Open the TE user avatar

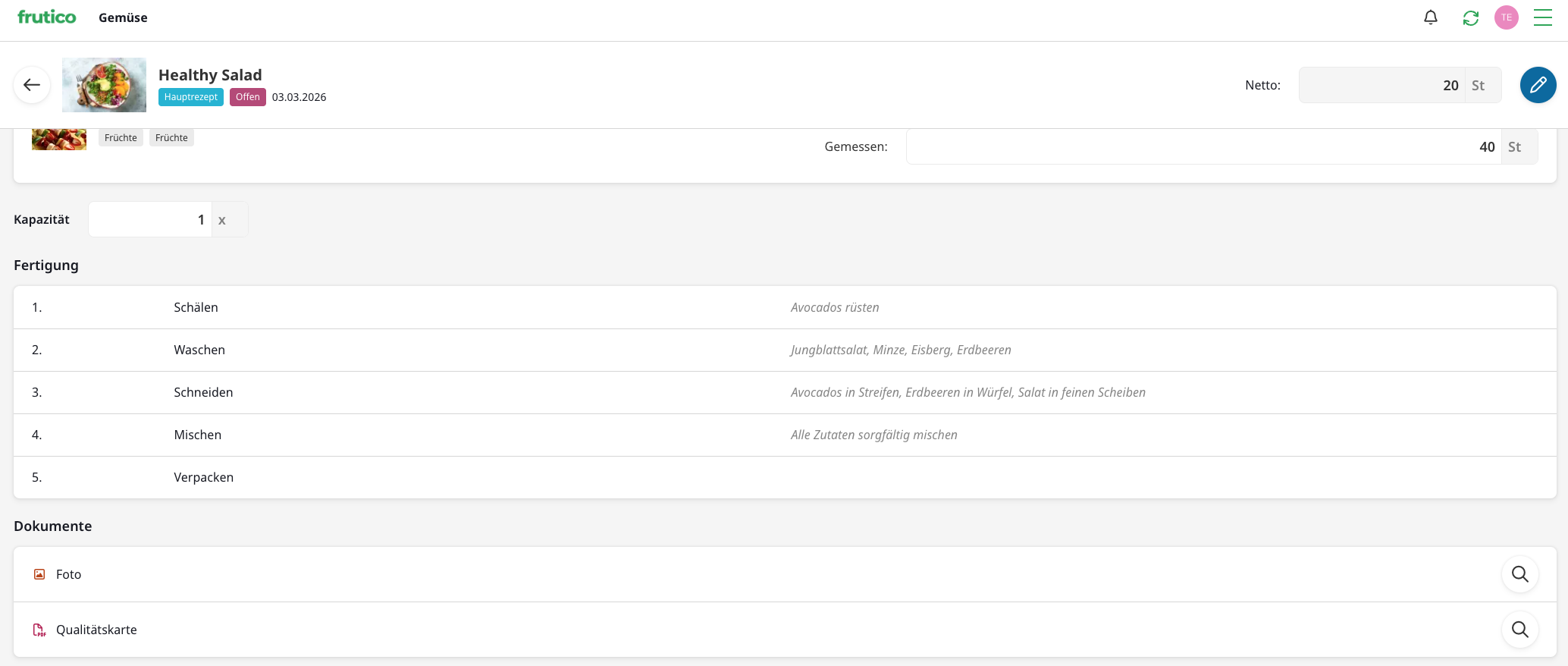tap(1506, 17)
